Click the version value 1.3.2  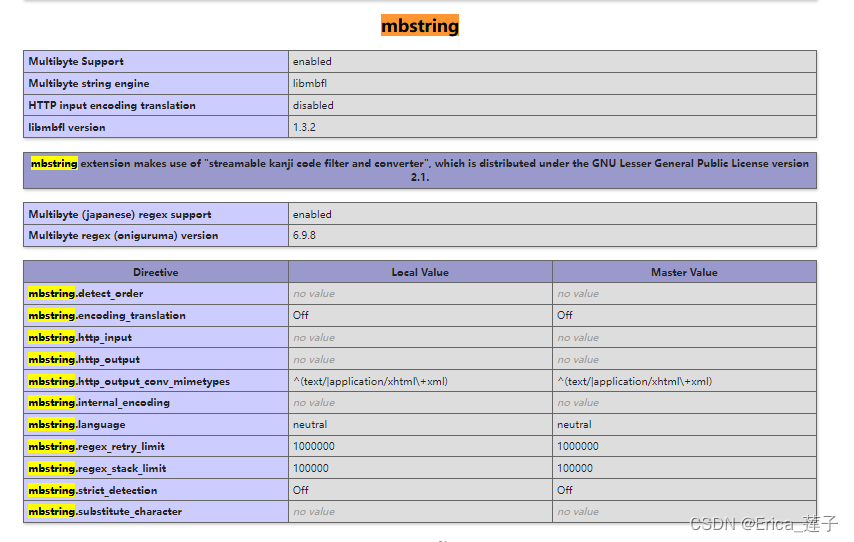tap(304, 127)
